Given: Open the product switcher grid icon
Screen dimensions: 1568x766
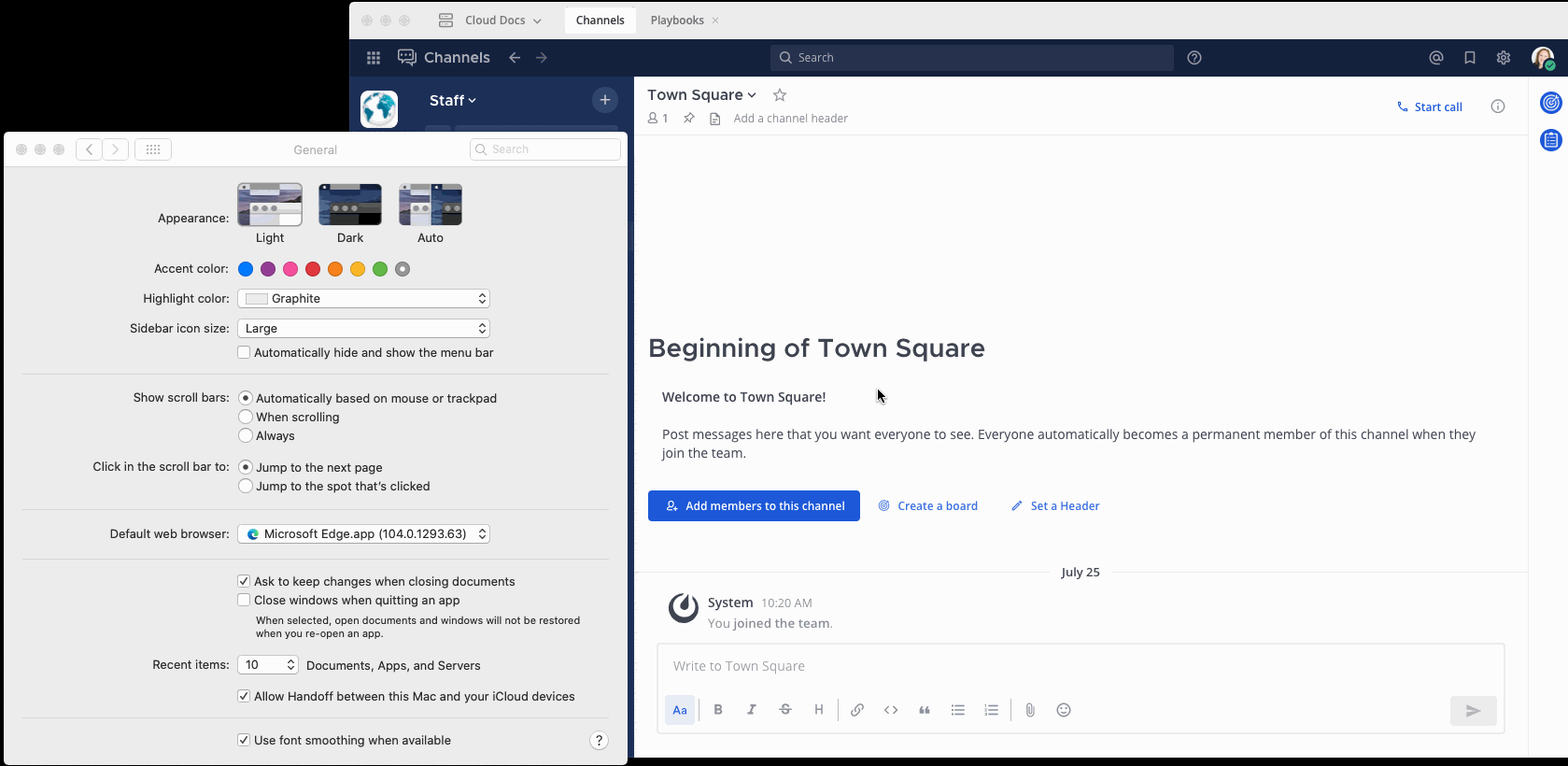Looking at the screenshot, I should [374, 58].
